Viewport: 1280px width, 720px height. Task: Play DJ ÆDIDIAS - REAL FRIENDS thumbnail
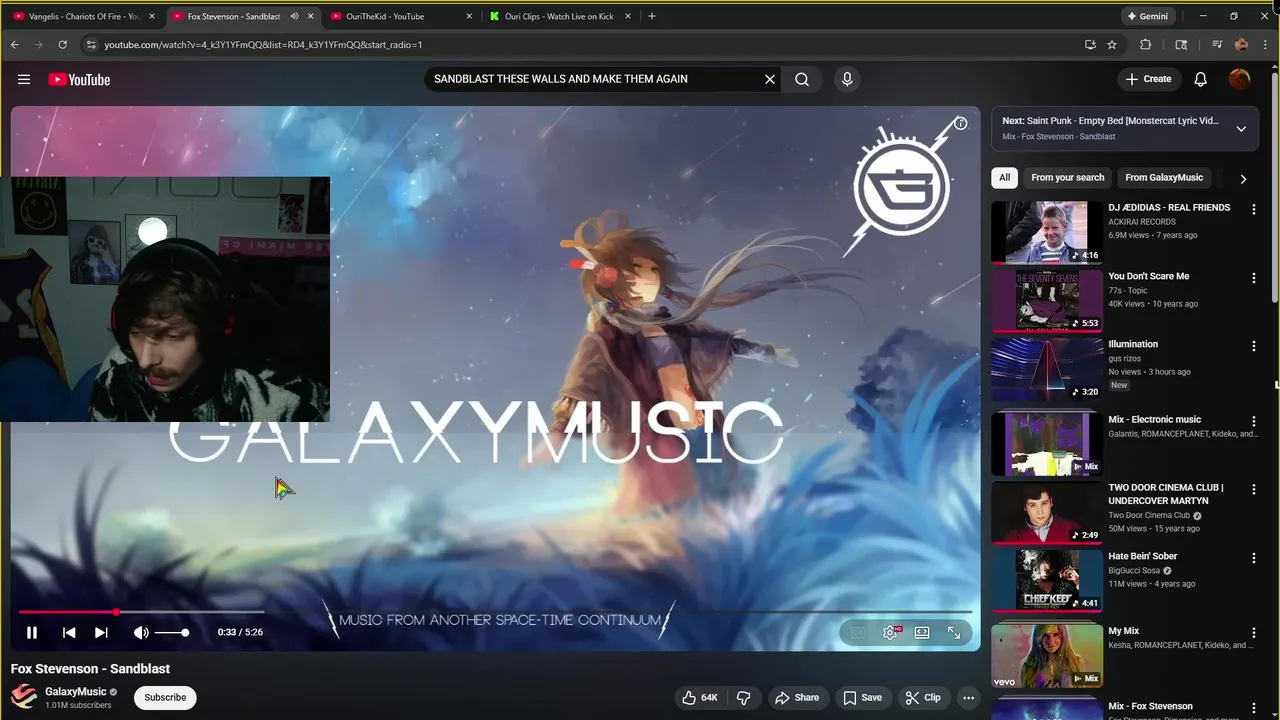[x=1047, y=232]
